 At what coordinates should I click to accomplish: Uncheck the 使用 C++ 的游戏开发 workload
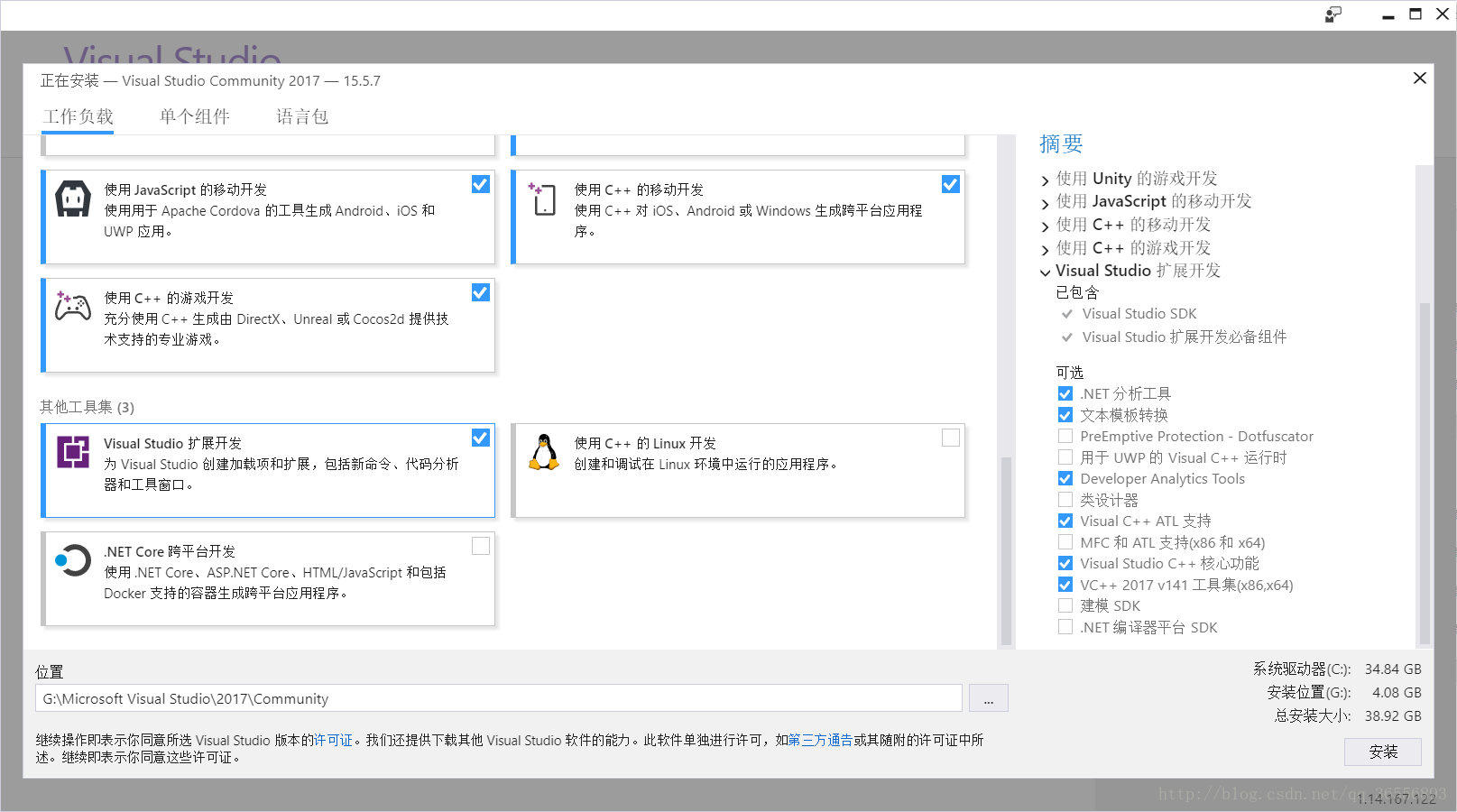[481, 292]
